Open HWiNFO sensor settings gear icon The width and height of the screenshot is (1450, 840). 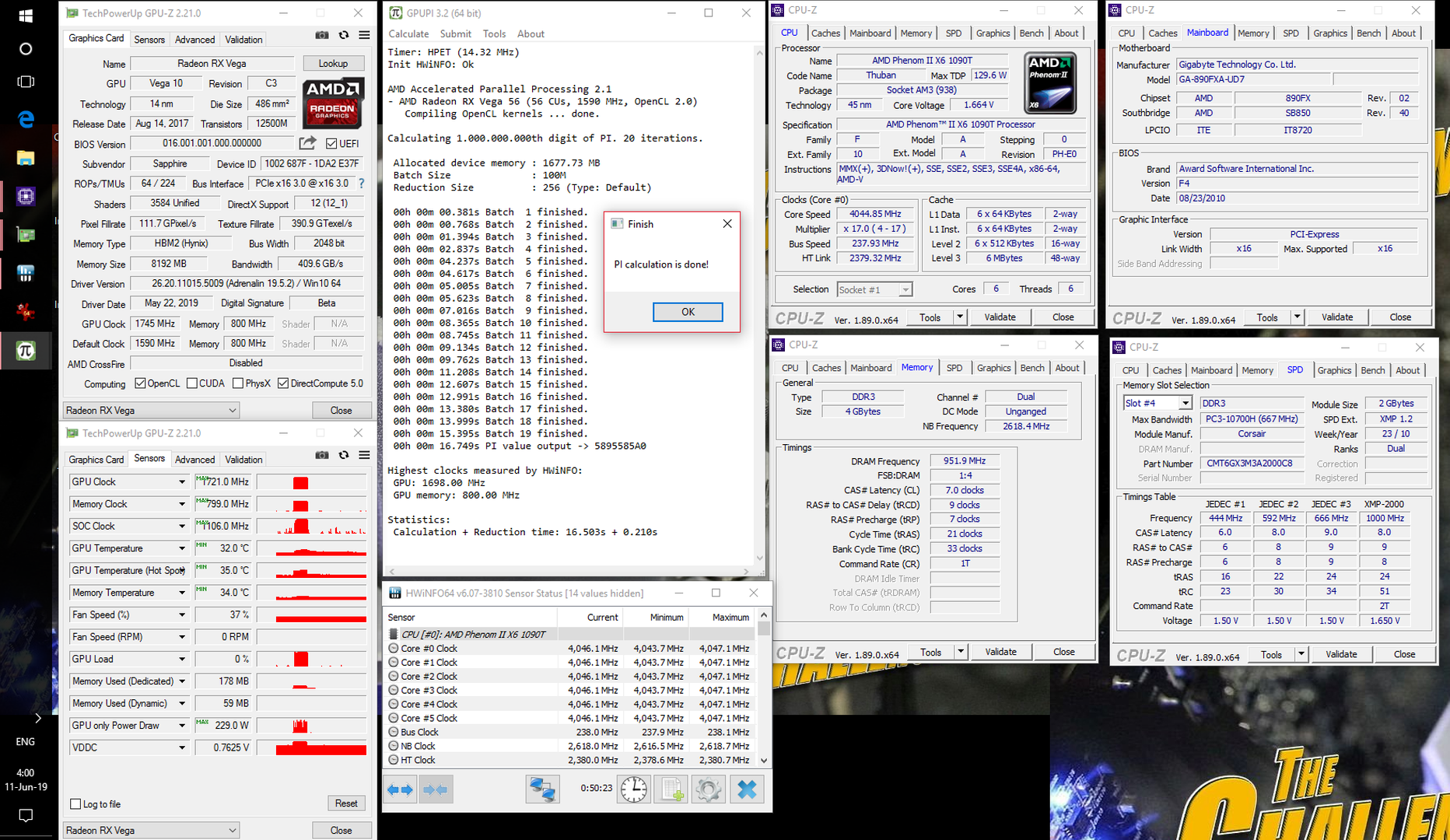click(709, 789)
